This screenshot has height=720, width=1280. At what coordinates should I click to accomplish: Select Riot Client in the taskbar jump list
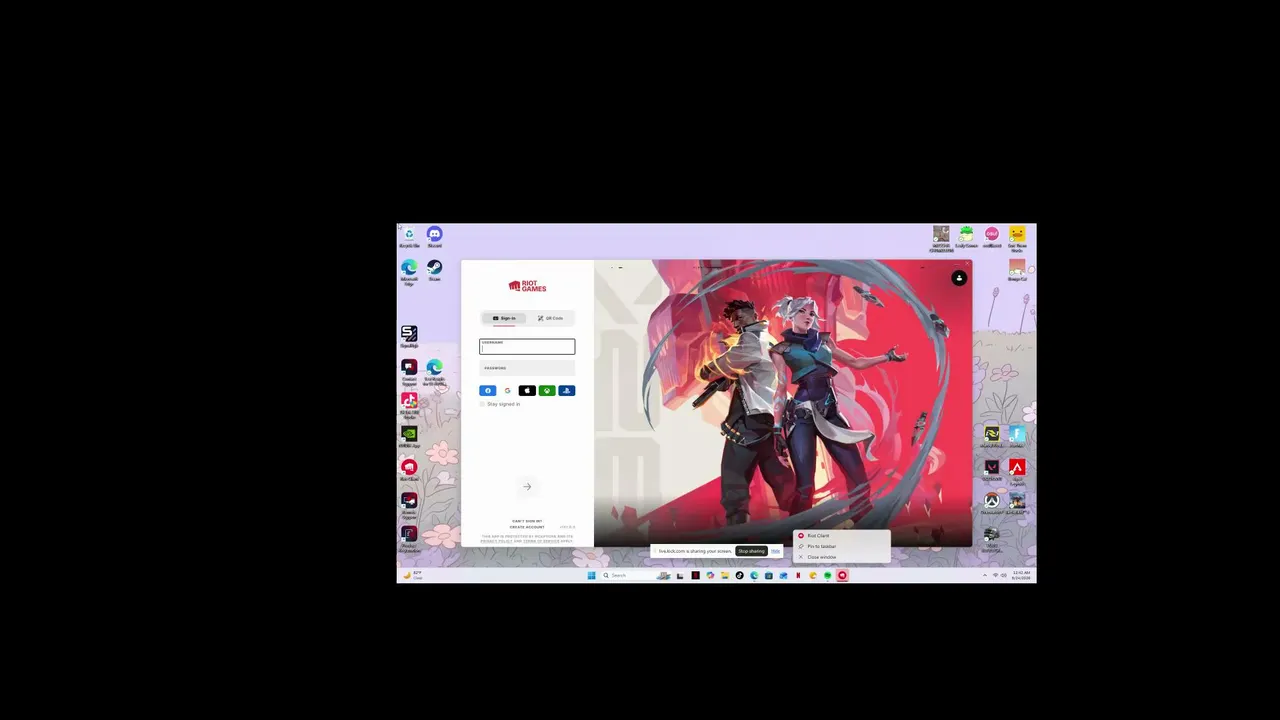[x=841, y=536]
